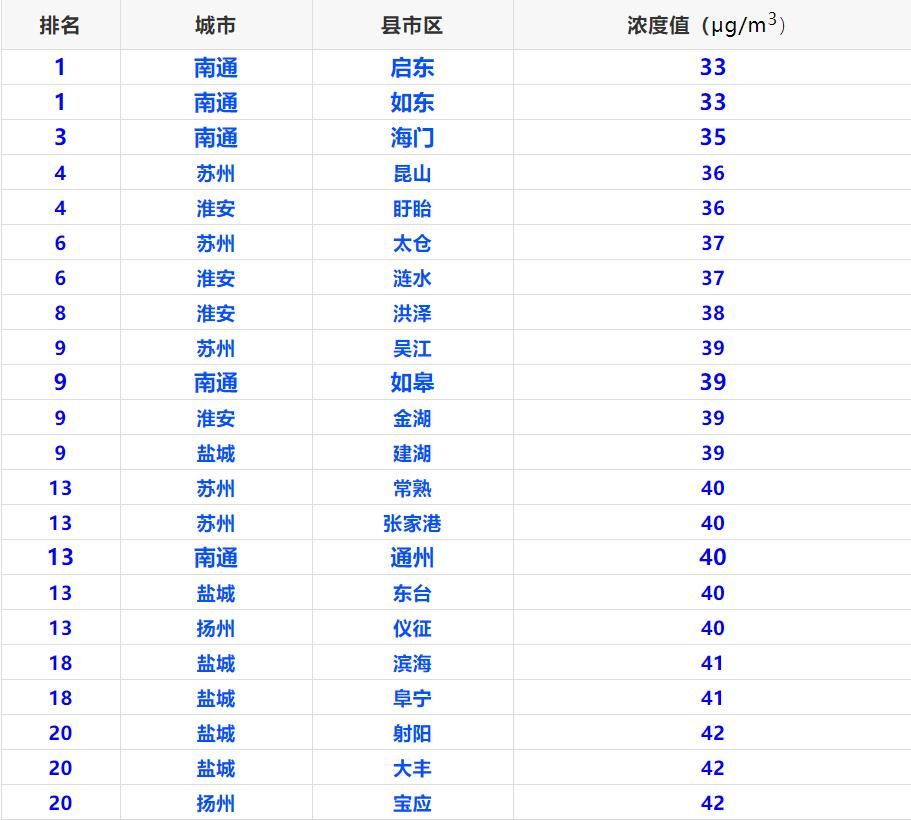Click rank 18 in the 阜宁 row

pos(60,698)
